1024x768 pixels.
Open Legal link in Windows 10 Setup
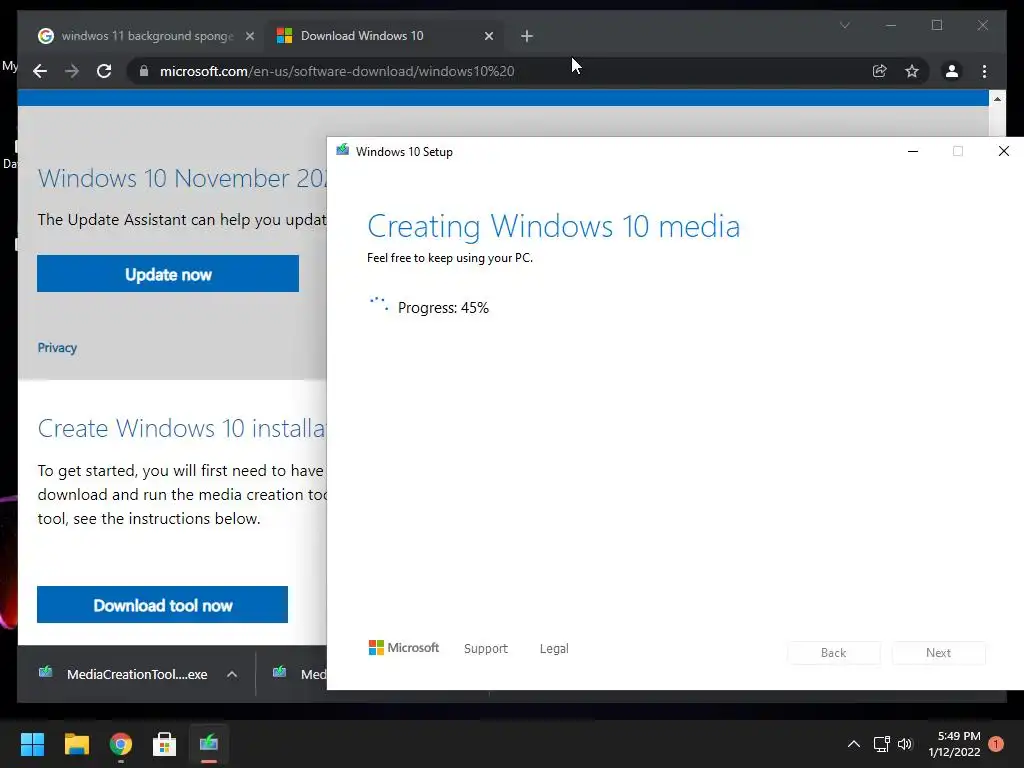[x=554, y=648]
